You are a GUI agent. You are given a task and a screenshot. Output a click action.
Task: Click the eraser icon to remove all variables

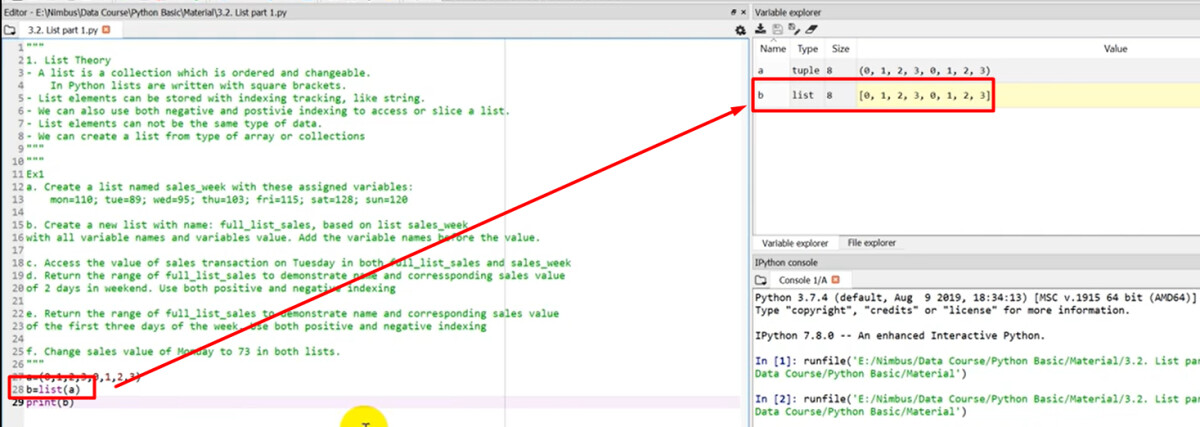pos(810,30)
